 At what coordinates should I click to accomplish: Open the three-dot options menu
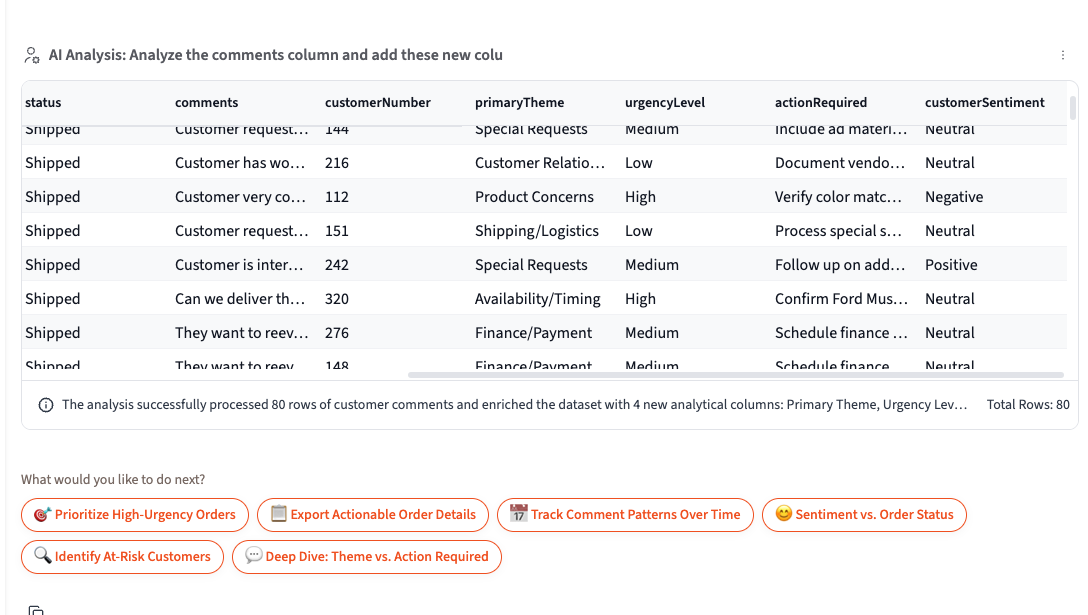[x=1063, y=55]
